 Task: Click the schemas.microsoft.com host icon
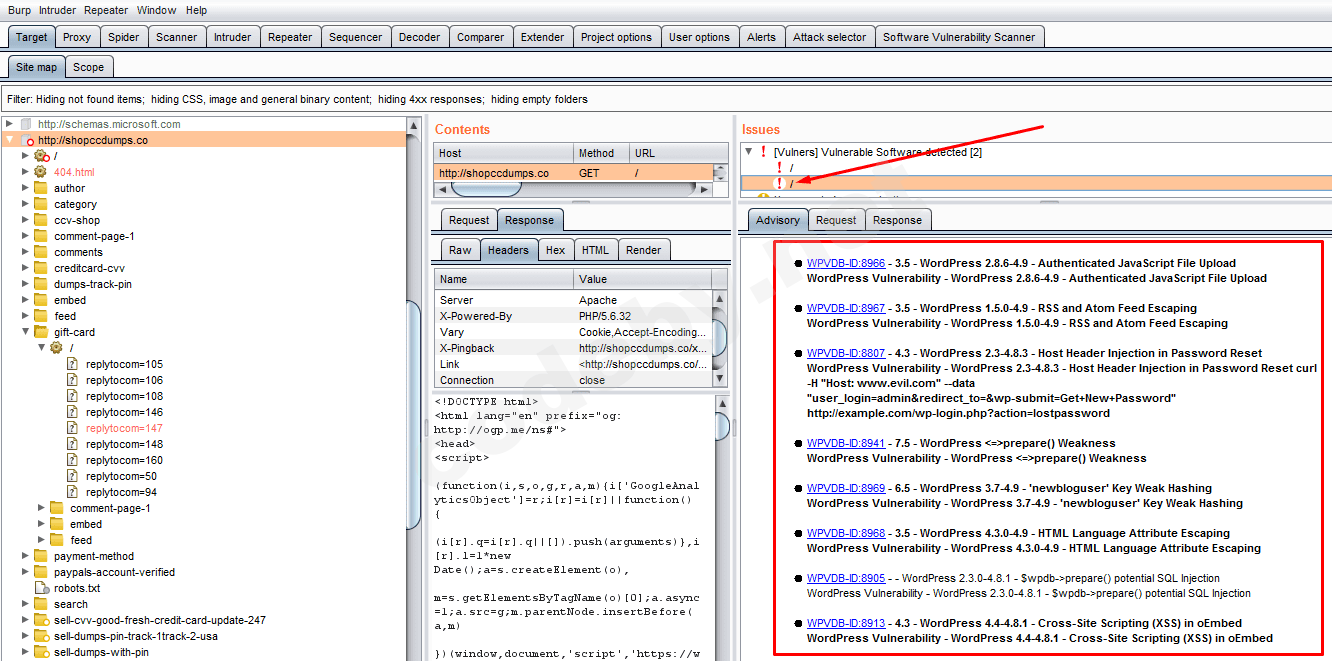27,124
